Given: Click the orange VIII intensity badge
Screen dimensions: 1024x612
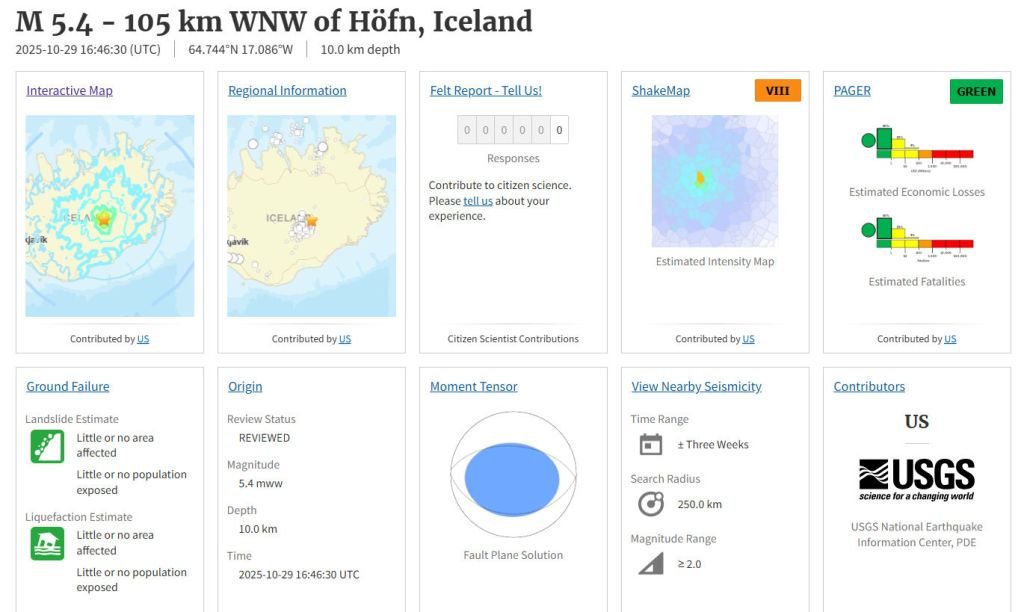Looking at the screenshot, I should (x=777, y=91).
